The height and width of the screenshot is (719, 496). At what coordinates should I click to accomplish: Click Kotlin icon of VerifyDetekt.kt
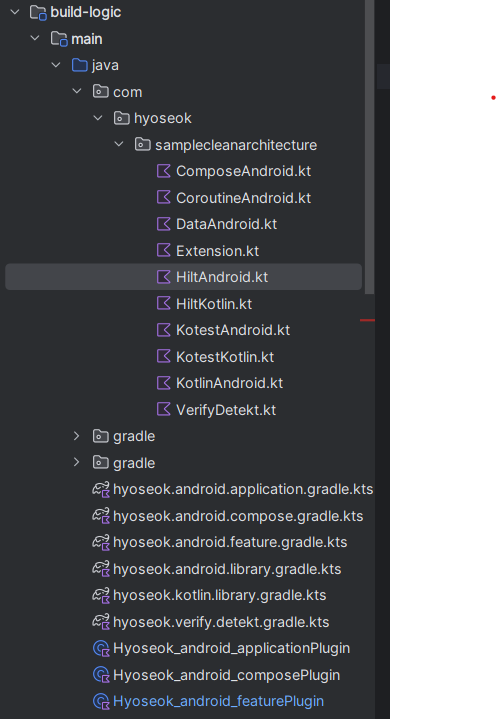pos(164,409)
